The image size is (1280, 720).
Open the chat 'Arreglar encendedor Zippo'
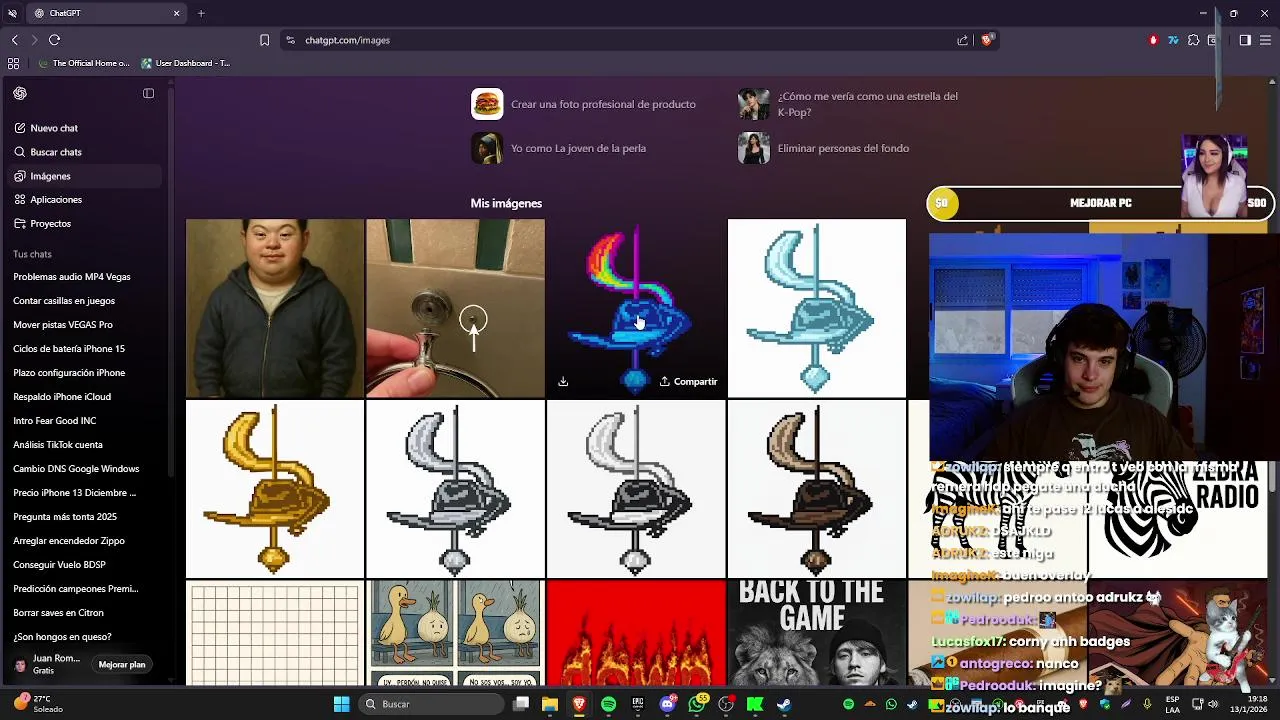tap(69, 541)
